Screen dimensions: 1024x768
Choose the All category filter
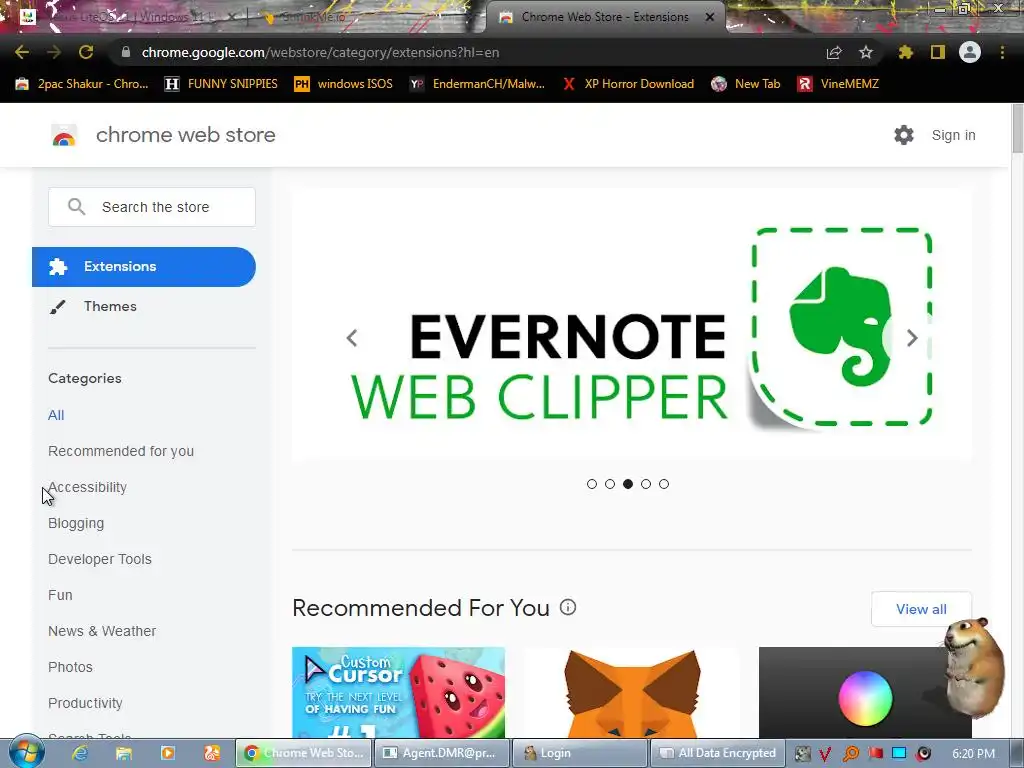tap(56, 415)
